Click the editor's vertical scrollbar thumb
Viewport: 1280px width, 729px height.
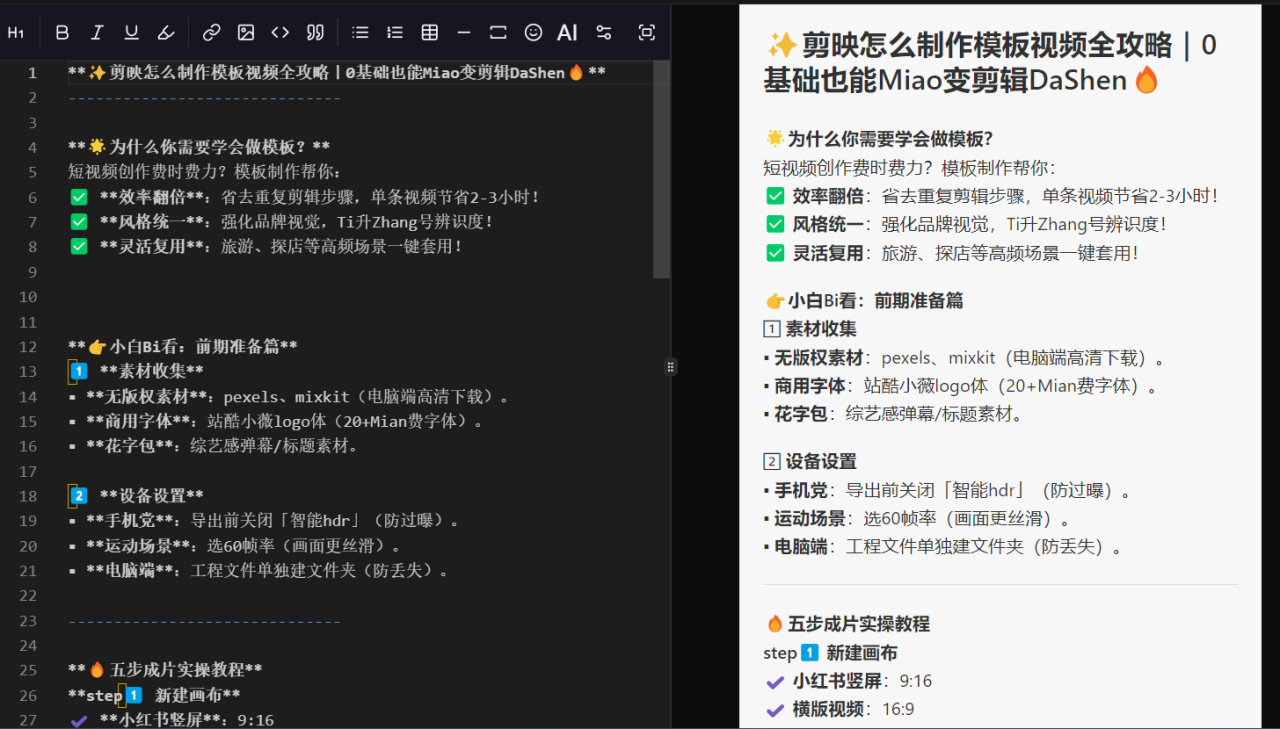tap(661, 170)
